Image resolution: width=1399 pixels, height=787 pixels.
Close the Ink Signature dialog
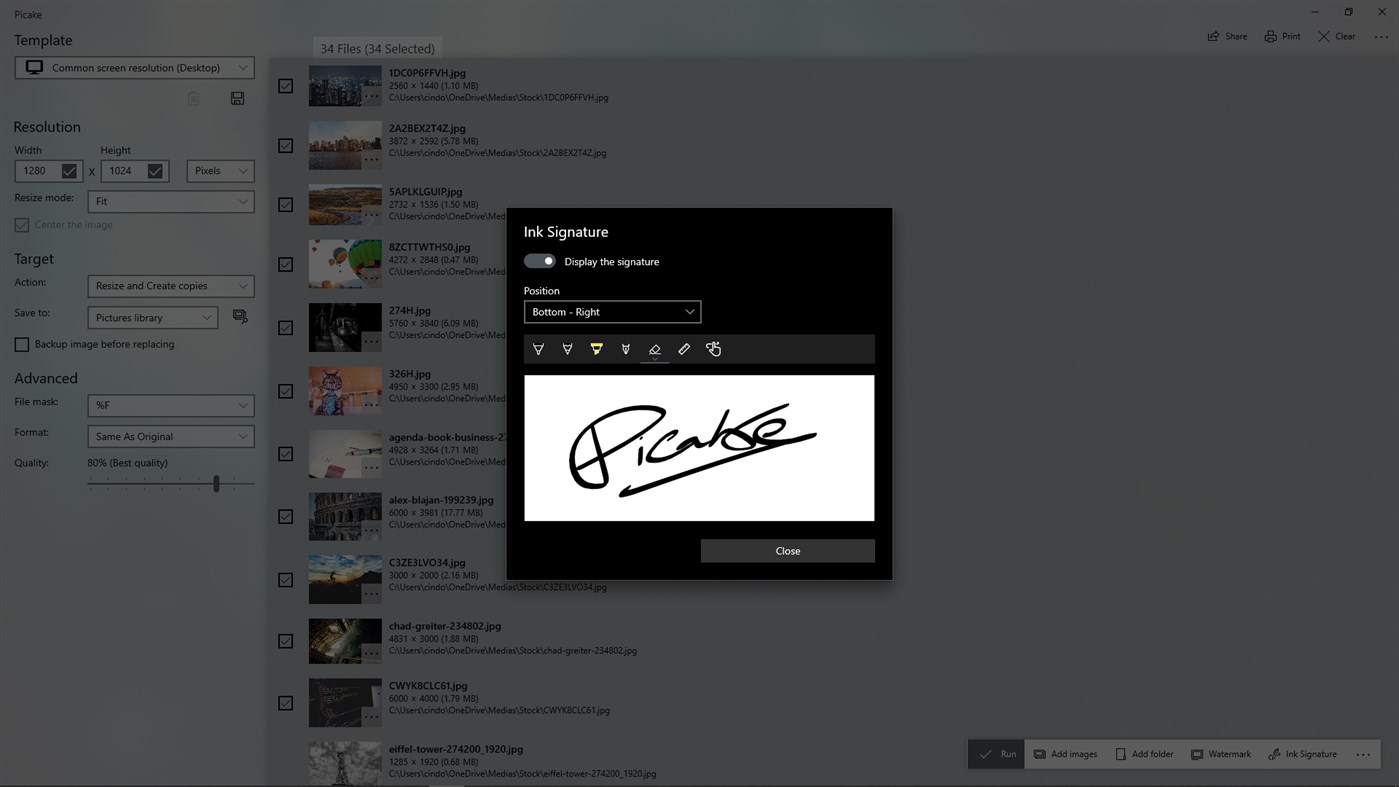787,550
